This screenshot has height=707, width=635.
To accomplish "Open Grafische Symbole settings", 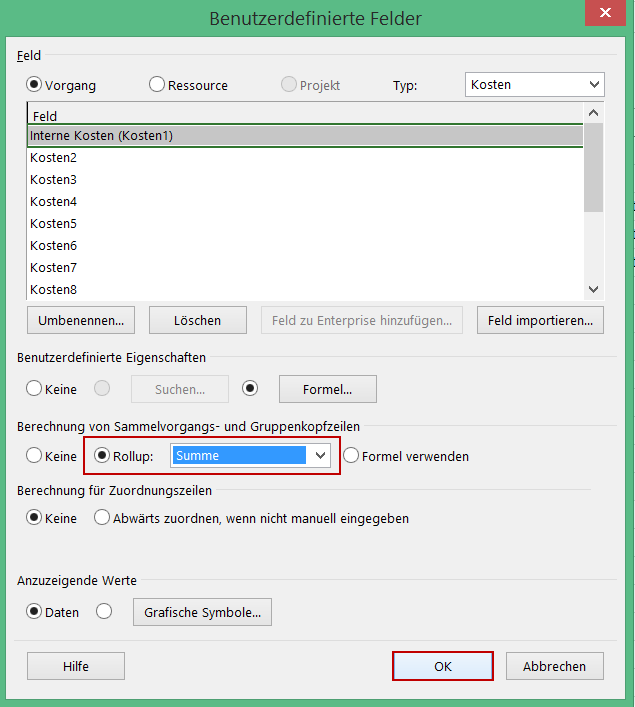I will tap(202, 612).
